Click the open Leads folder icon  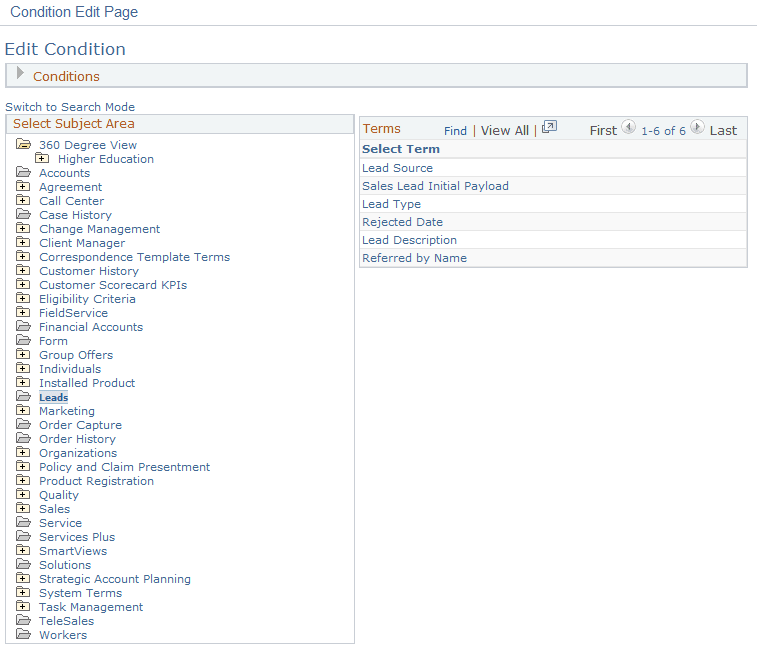(x=23, y=396)
